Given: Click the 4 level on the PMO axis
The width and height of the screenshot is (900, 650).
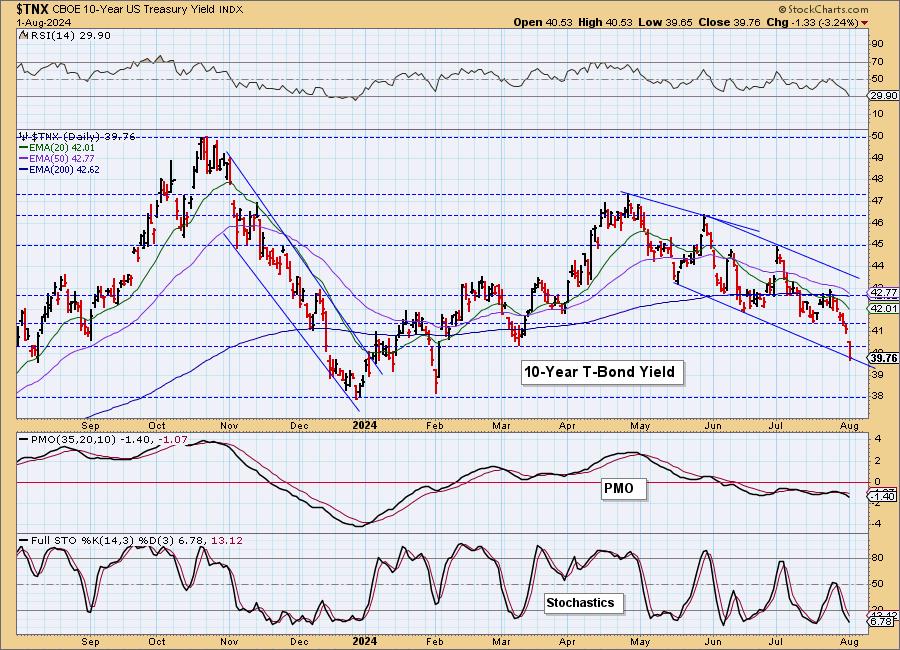Looking at the screenshot, I should tap(878, 440).
